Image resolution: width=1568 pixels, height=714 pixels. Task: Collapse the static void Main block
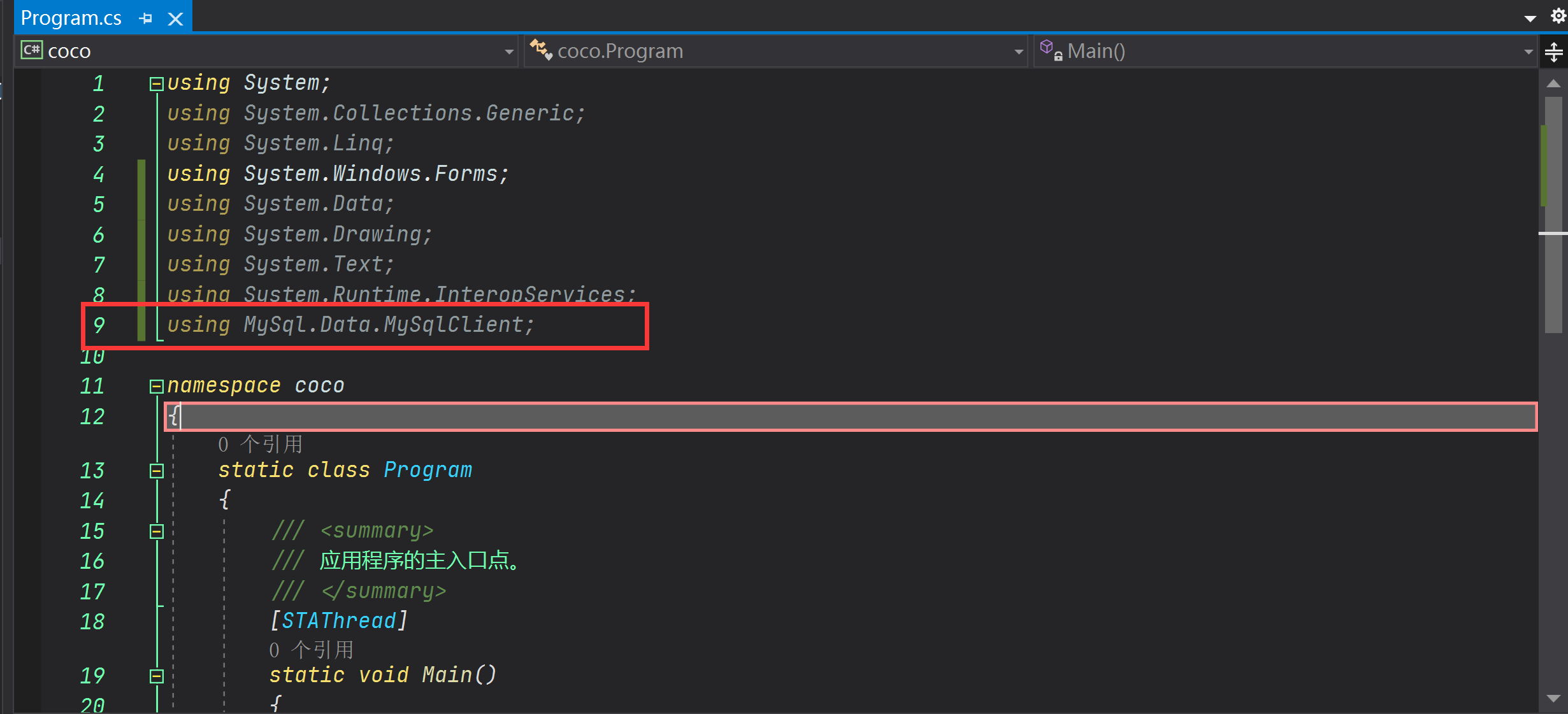(156, 676)
